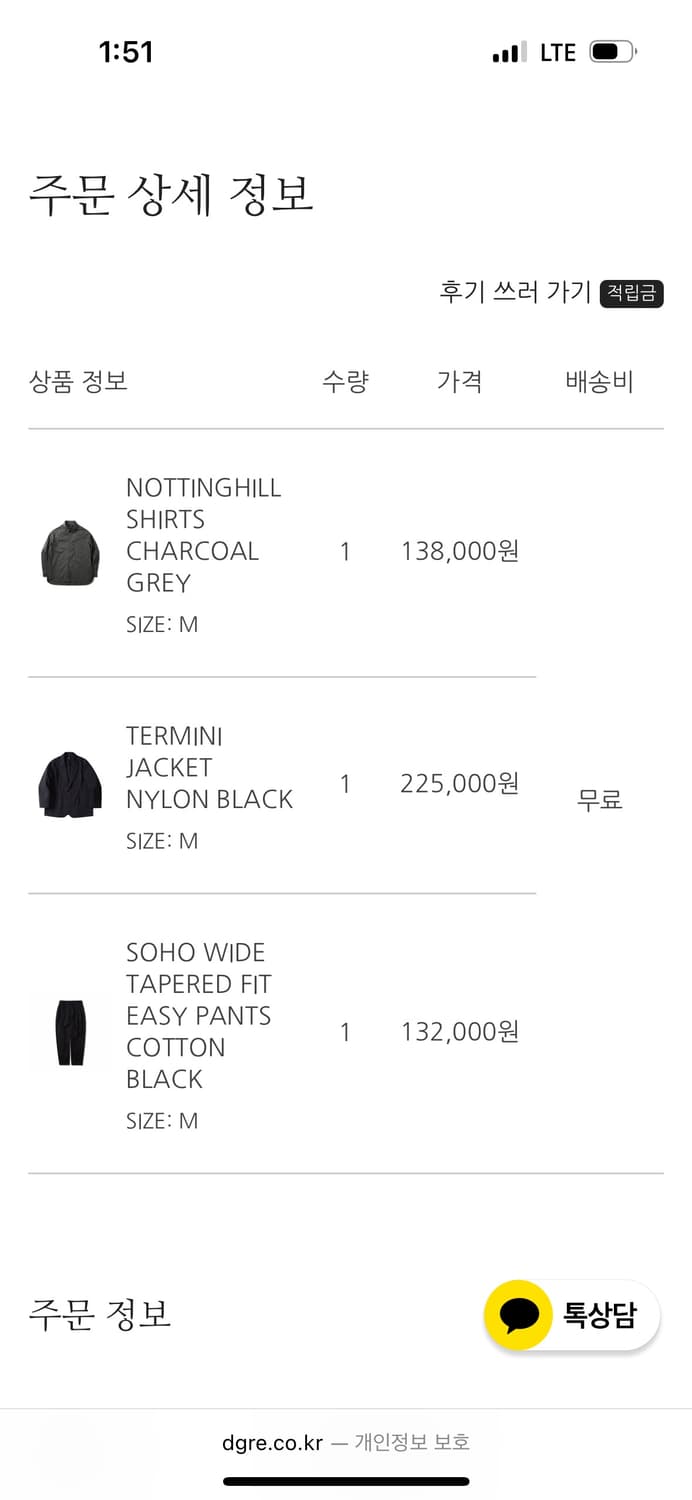Tap the cellular signal strength icon
This screenshot has height=1500, width=692.
(x=509, y=53)
